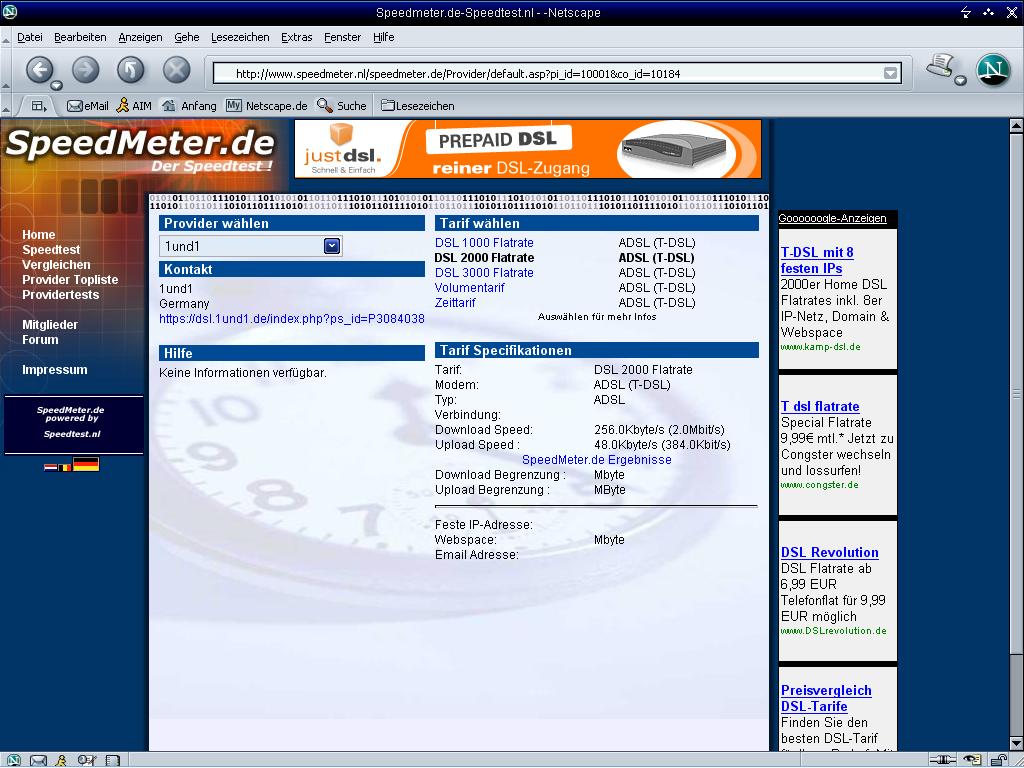Reload the page with the Reload button
The width and height of the screenshot is (1024, 768).
131,70
